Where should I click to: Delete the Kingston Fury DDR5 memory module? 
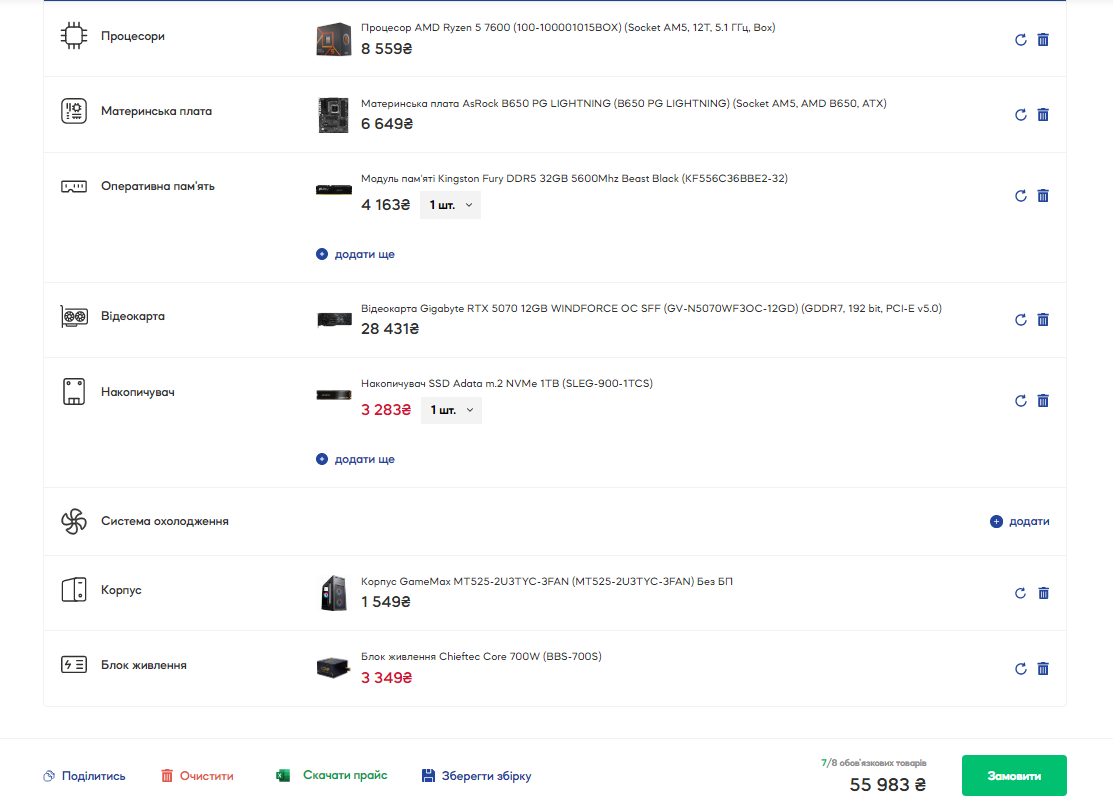(1043, 196)
